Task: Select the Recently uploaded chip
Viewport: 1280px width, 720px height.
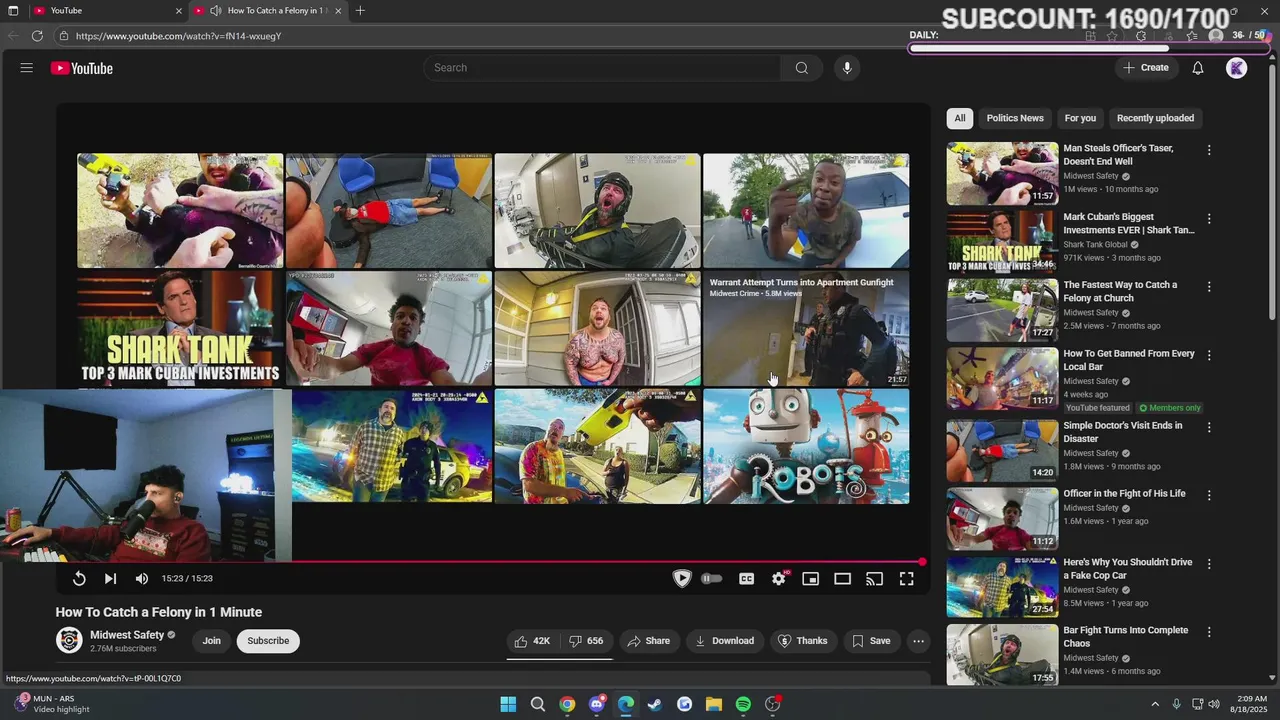Action: point(1155,118)
